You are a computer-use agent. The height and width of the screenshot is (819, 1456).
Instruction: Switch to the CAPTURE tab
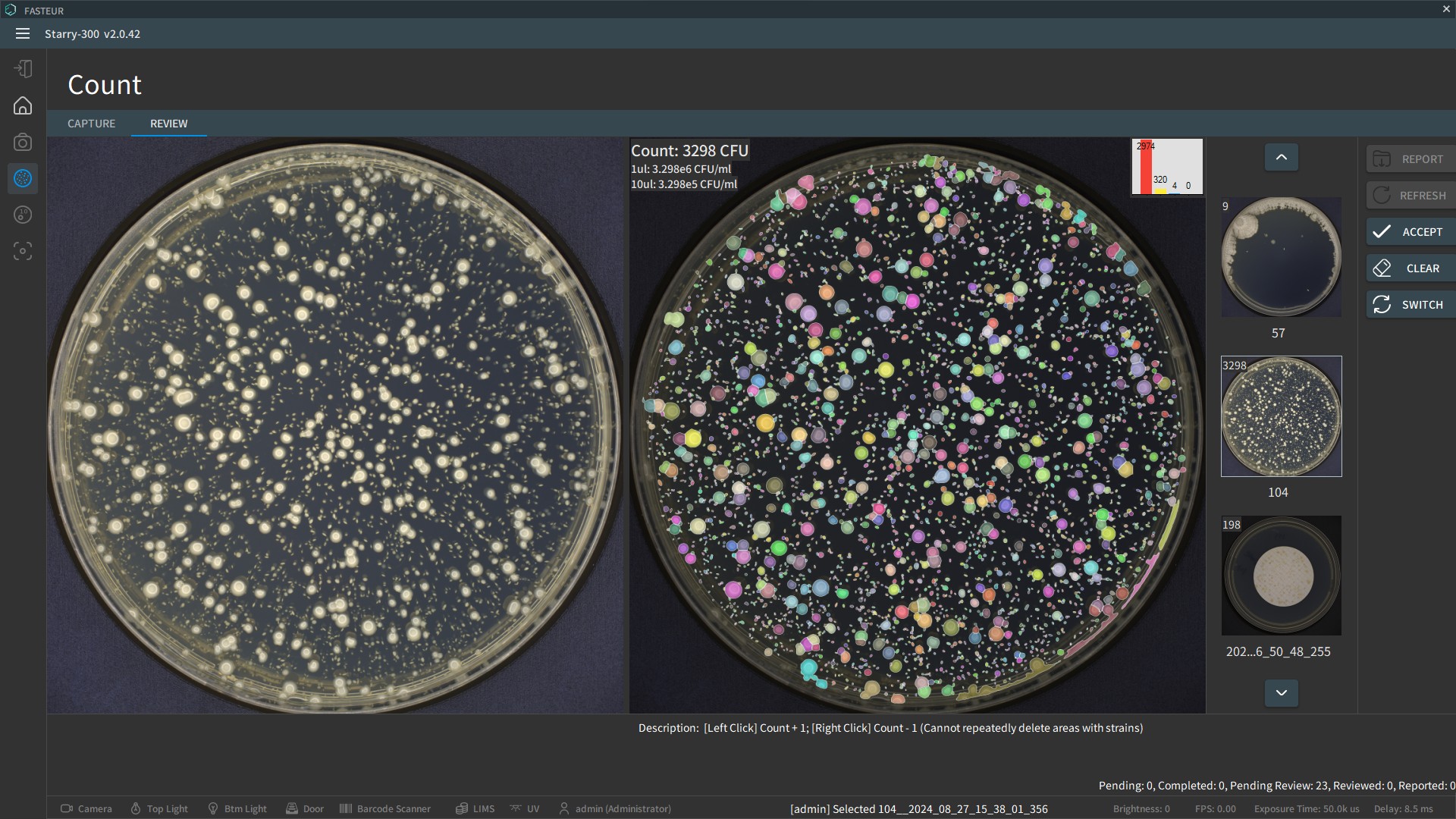[x=91, y=124]
